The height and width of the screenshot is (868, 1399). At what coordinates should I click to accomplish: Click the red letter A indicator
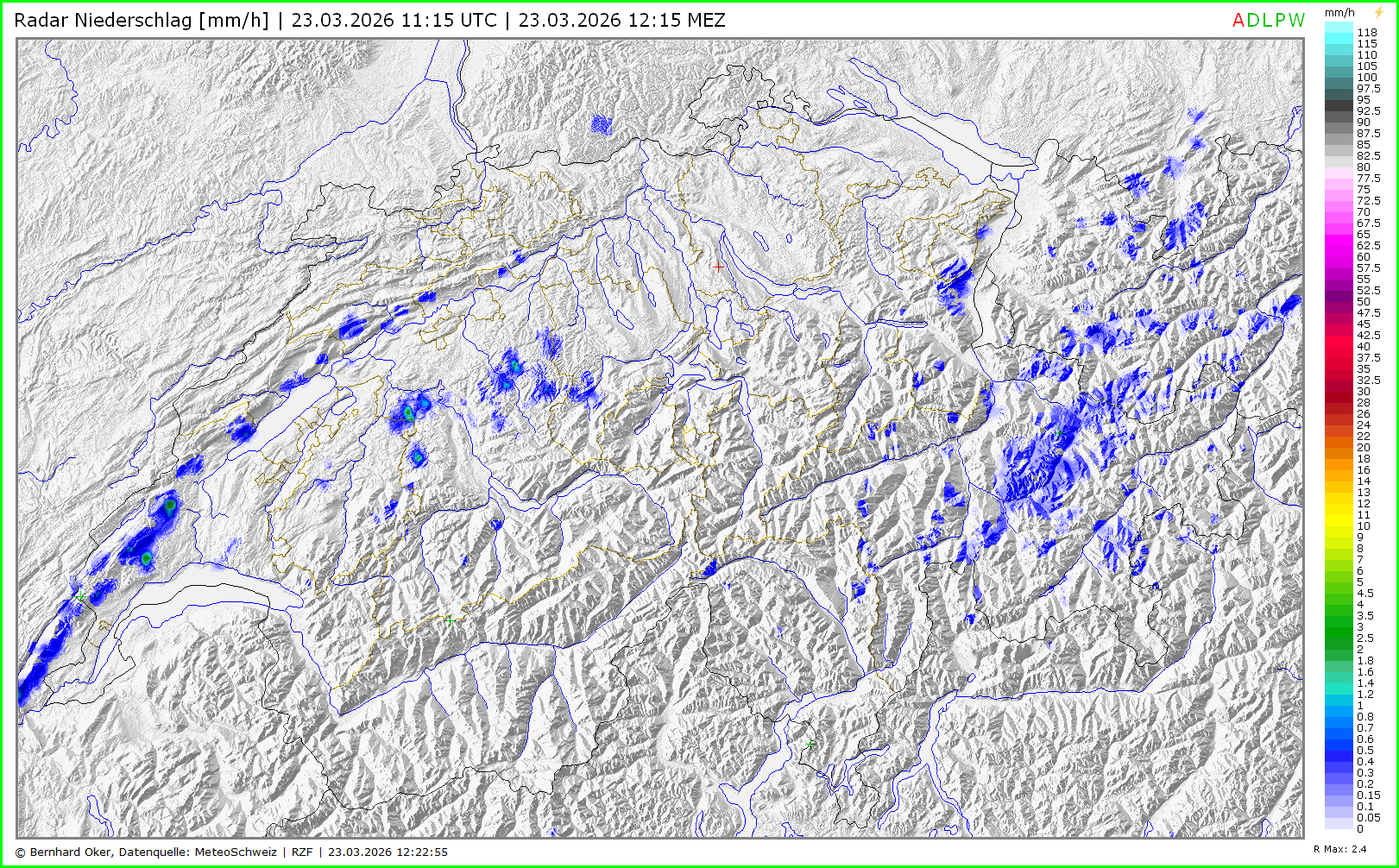(x=1238, y=21)
